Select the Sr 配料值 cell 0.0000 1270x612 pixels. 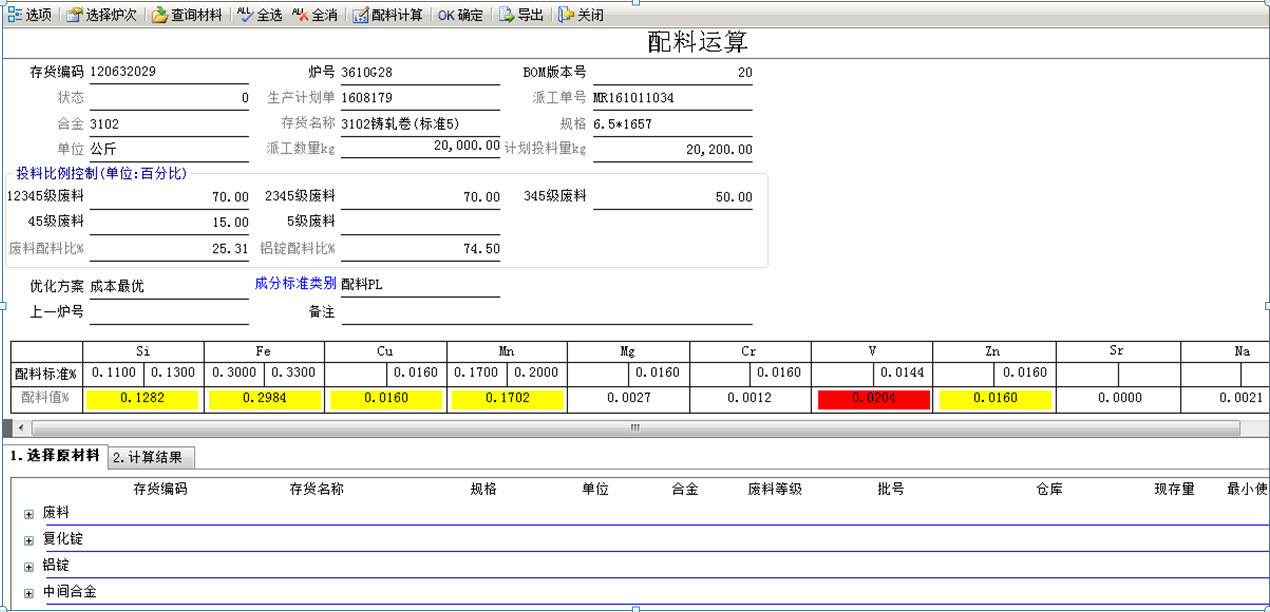[x=1118, y=399]
